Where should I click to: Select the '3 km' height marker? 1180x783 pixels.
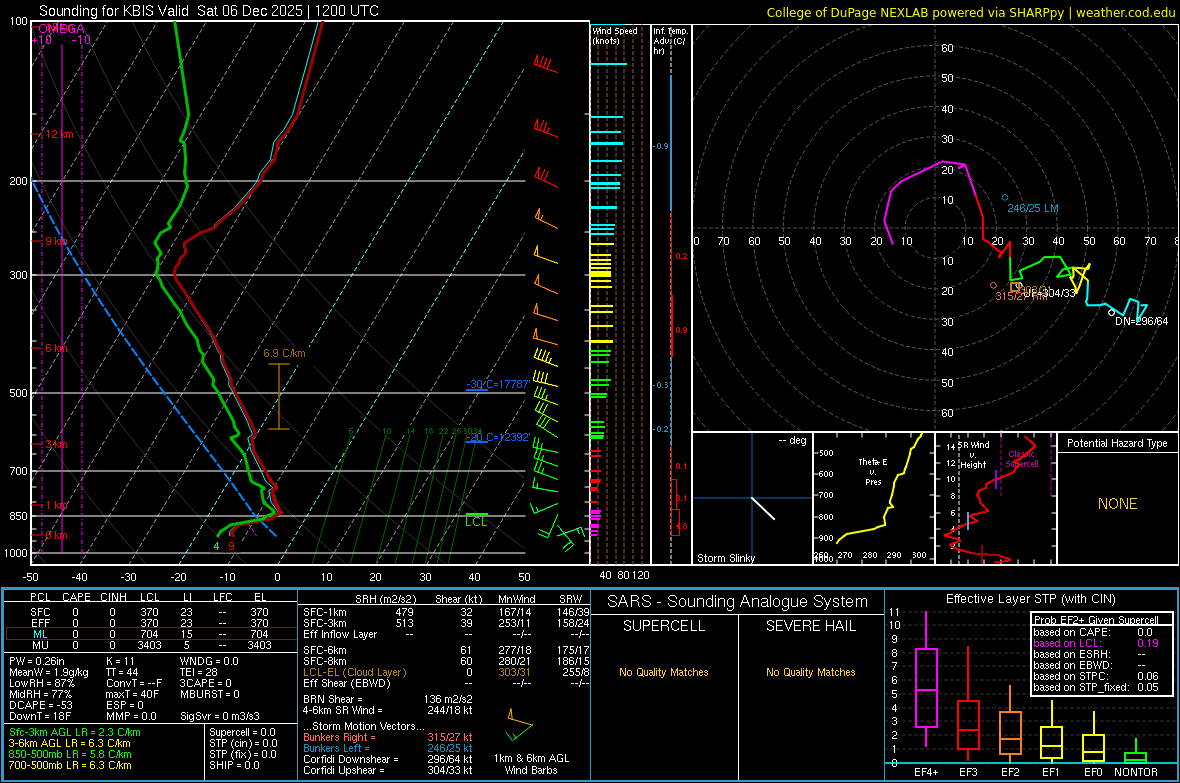56,444
